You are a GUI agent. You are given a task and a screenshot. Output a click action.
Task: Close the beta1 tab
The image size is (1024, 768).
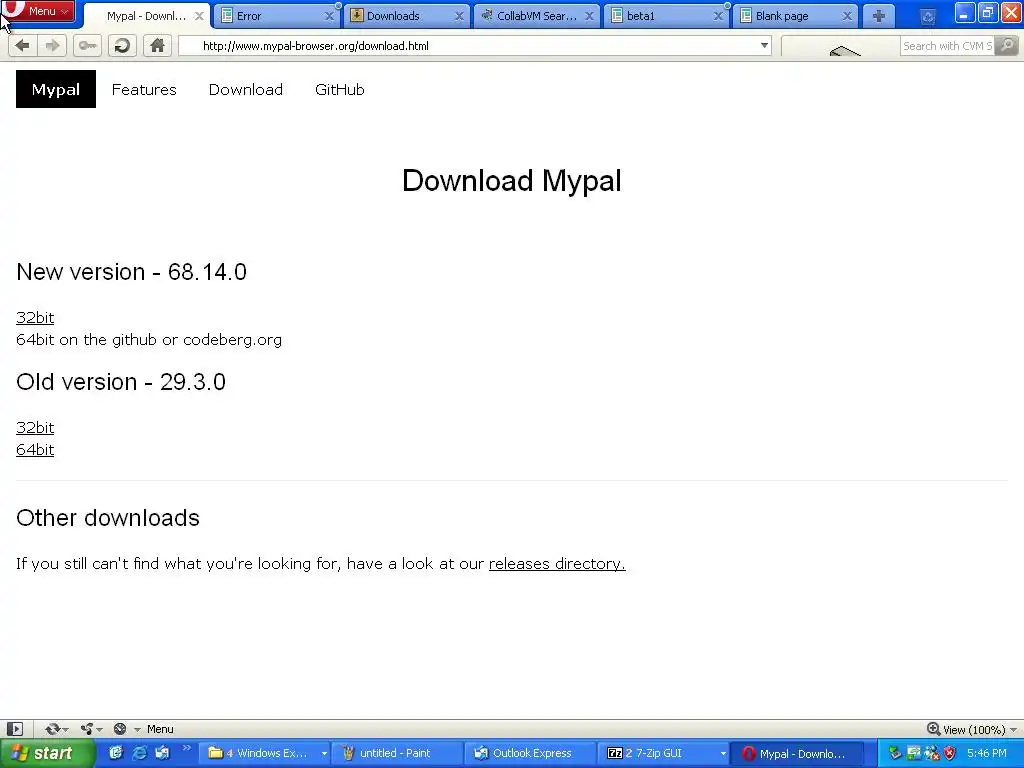(x=718, y=16)
